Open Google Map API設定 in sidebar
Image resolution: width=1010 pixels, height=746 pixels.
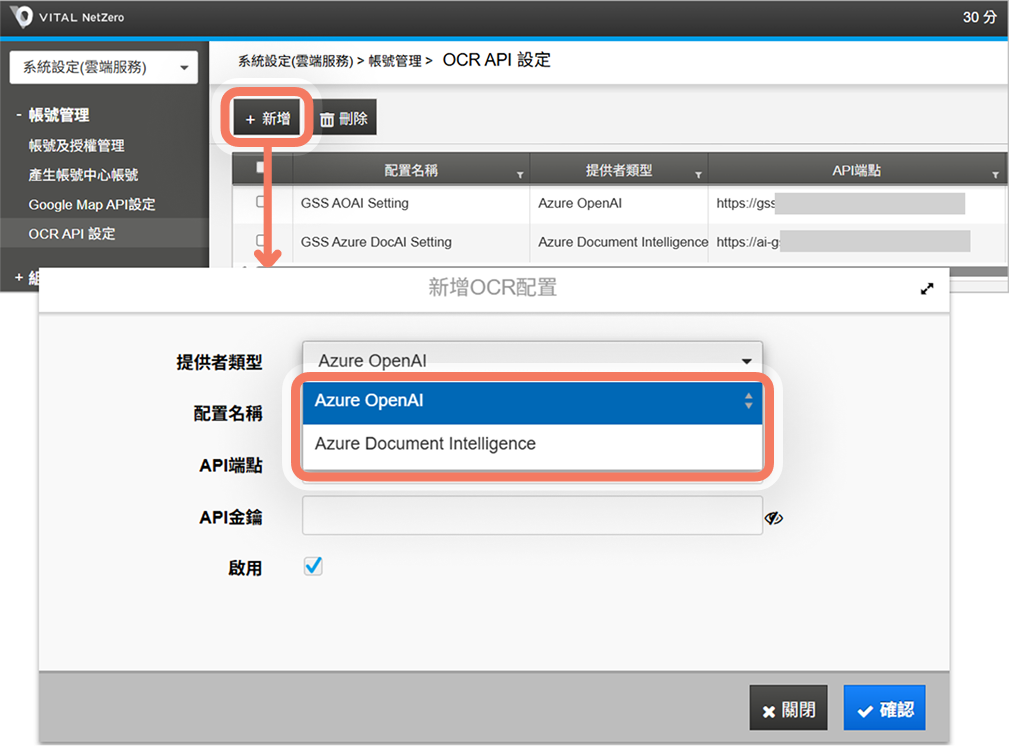92,204
